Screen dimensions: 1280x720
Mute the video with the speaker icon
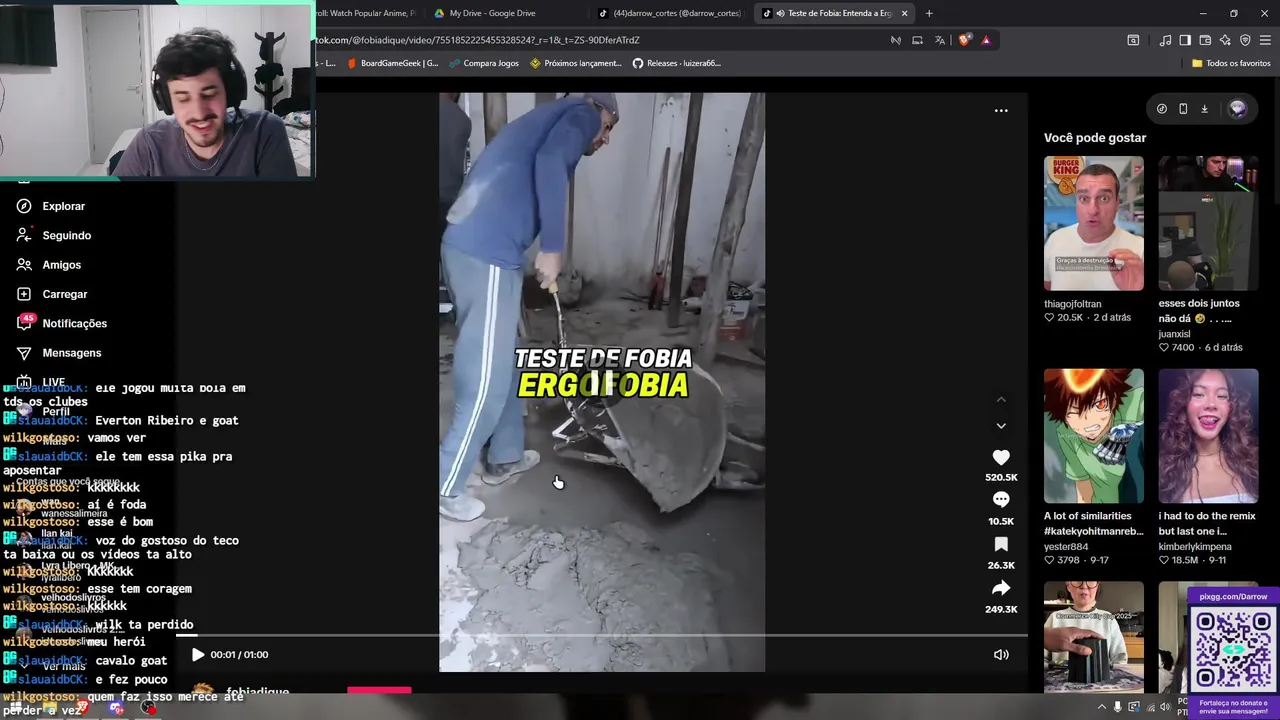pyautogui.click(x=1001, y=655)
